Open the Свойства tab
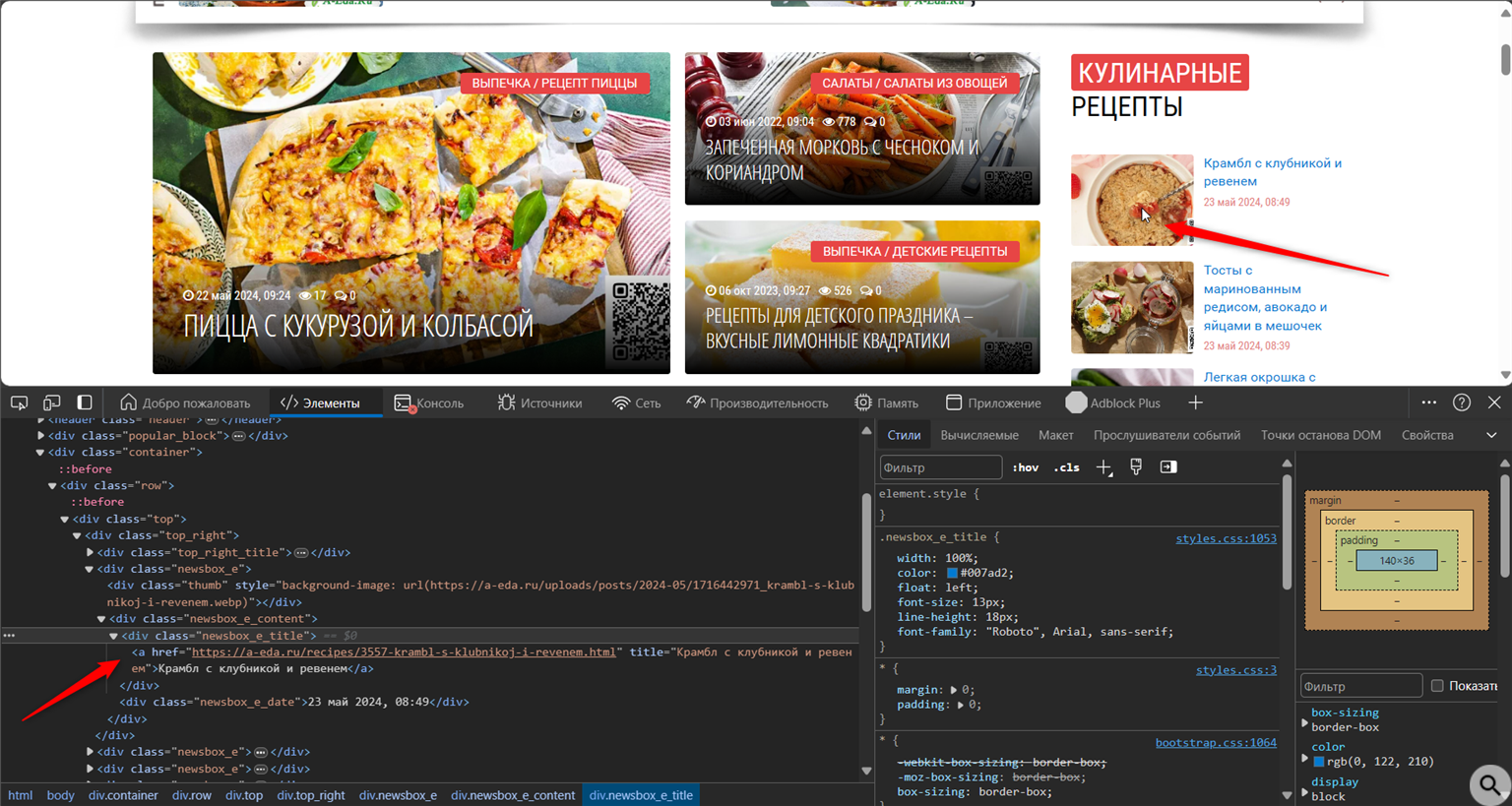Image resolution: width=1512 pixels, height=806 pixels. click(x=1427, y=435)
